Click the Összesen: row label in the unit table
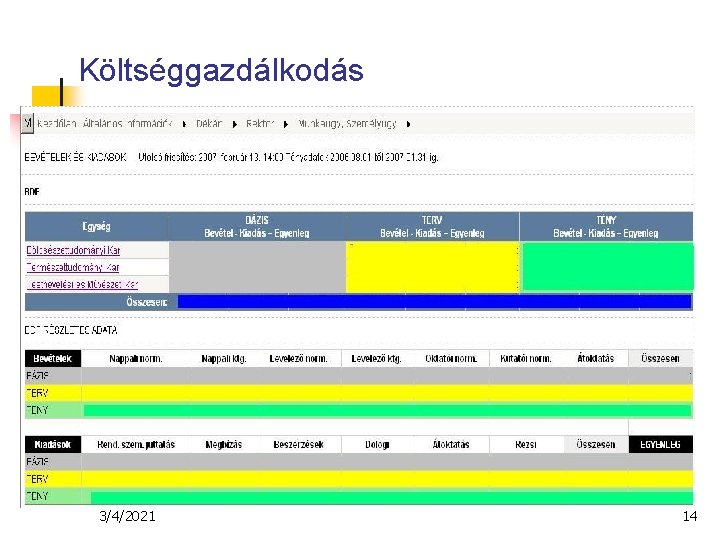 point(146,302)
